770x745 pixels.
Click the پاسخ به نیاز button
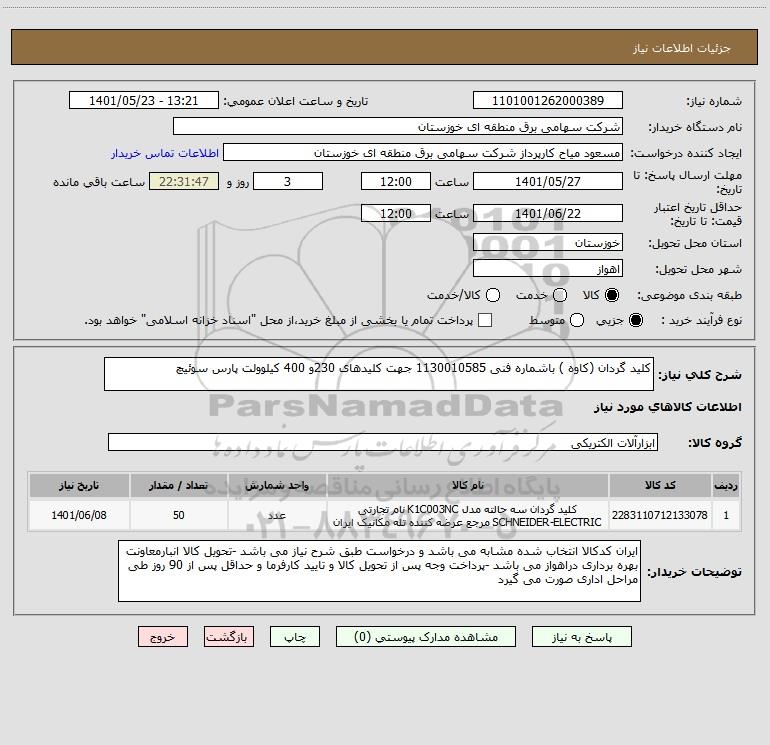pos(581,637)
